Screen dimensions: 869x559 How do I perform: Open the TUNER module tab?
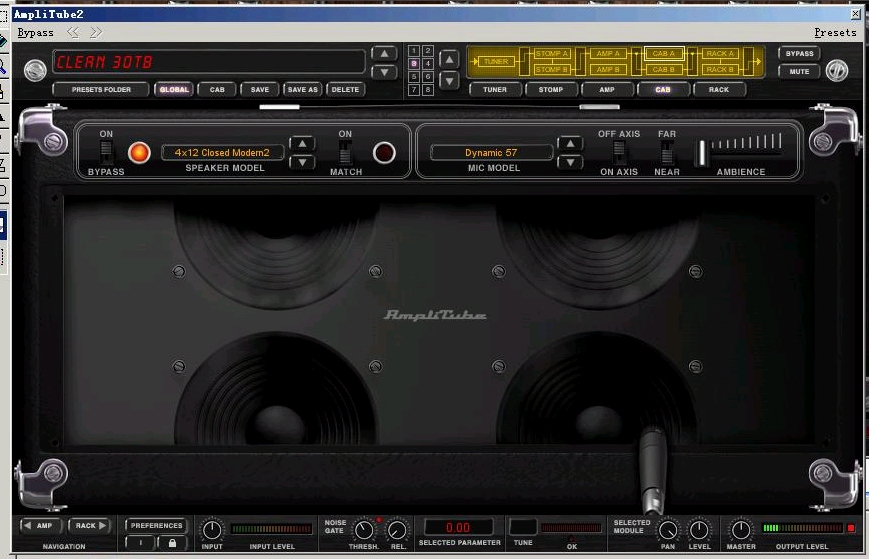(495, 90)
